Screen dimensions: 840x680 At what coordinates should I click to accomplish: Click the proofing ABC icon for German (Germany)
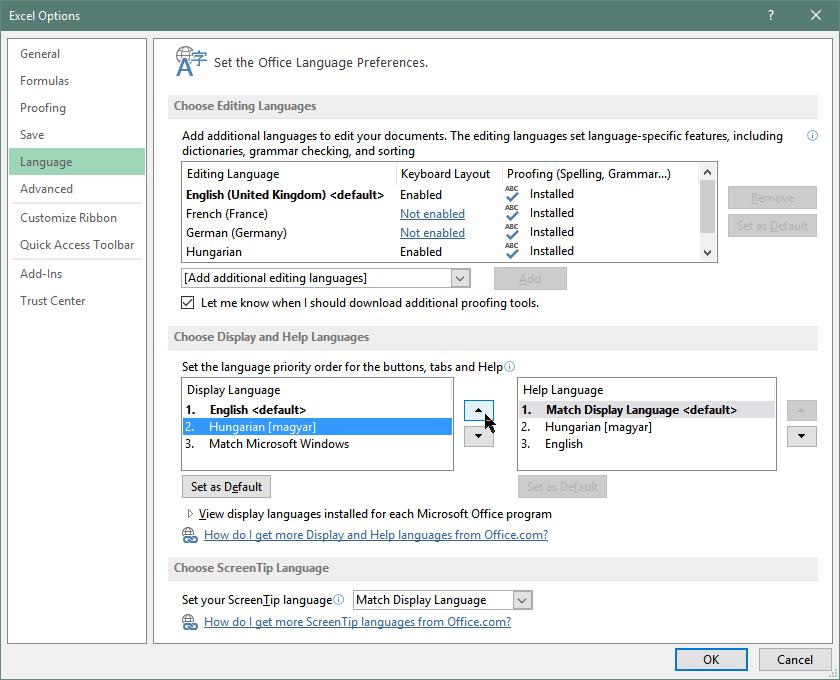(x=512, y=232)
